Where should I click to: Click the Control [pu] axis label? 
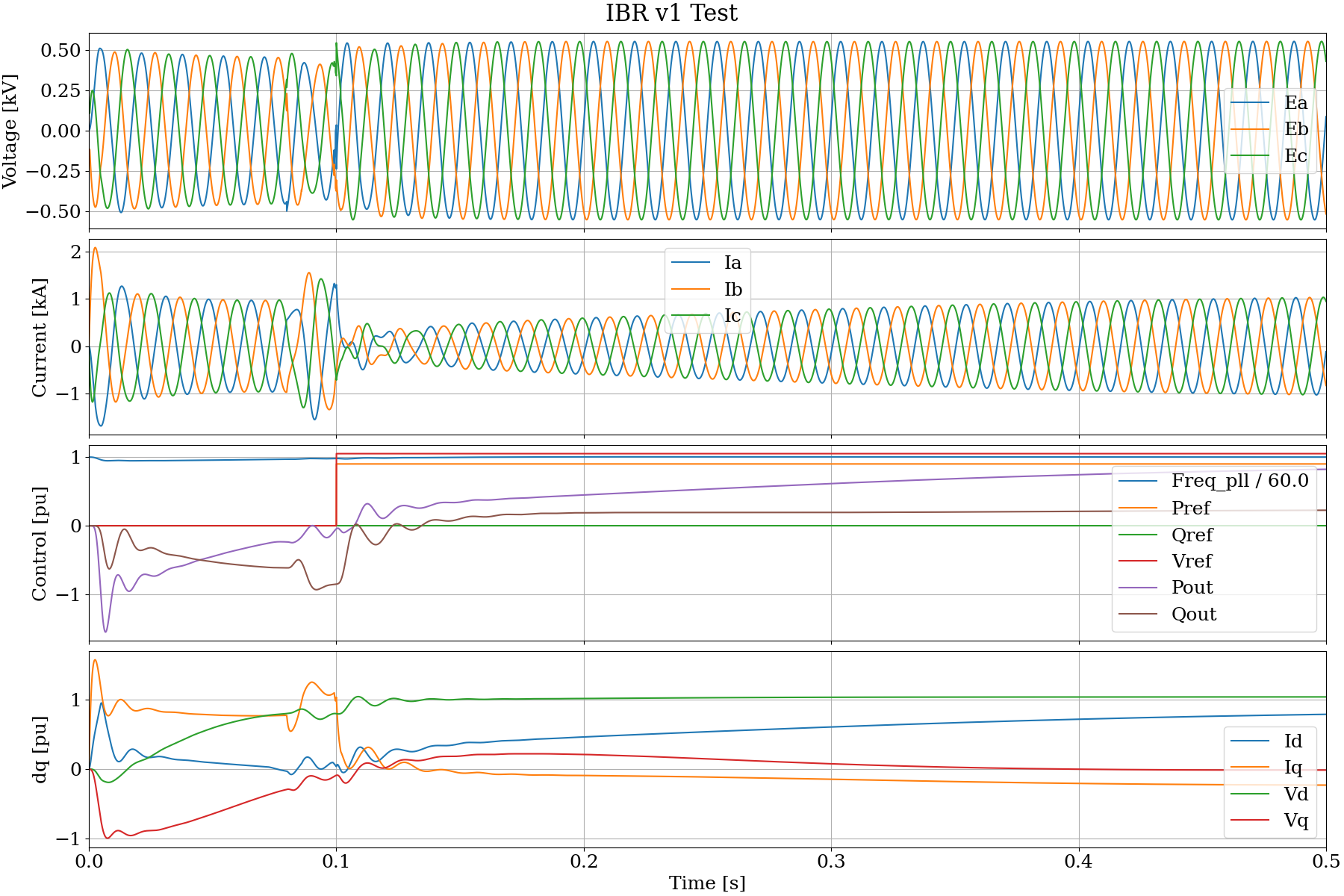click(x=40, y=544)
